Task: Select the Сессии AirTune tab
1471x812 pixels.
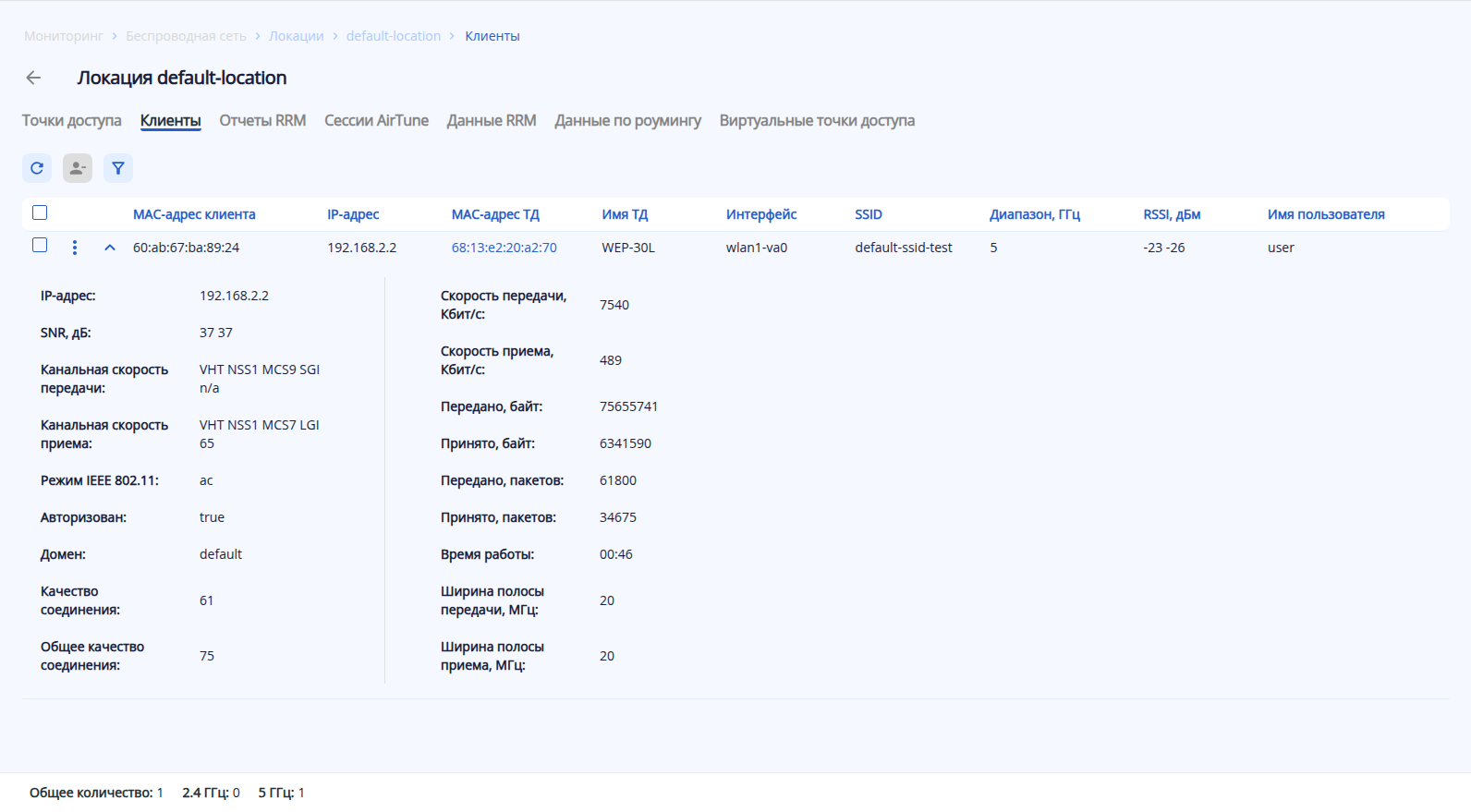Action: tap(376, 121)
